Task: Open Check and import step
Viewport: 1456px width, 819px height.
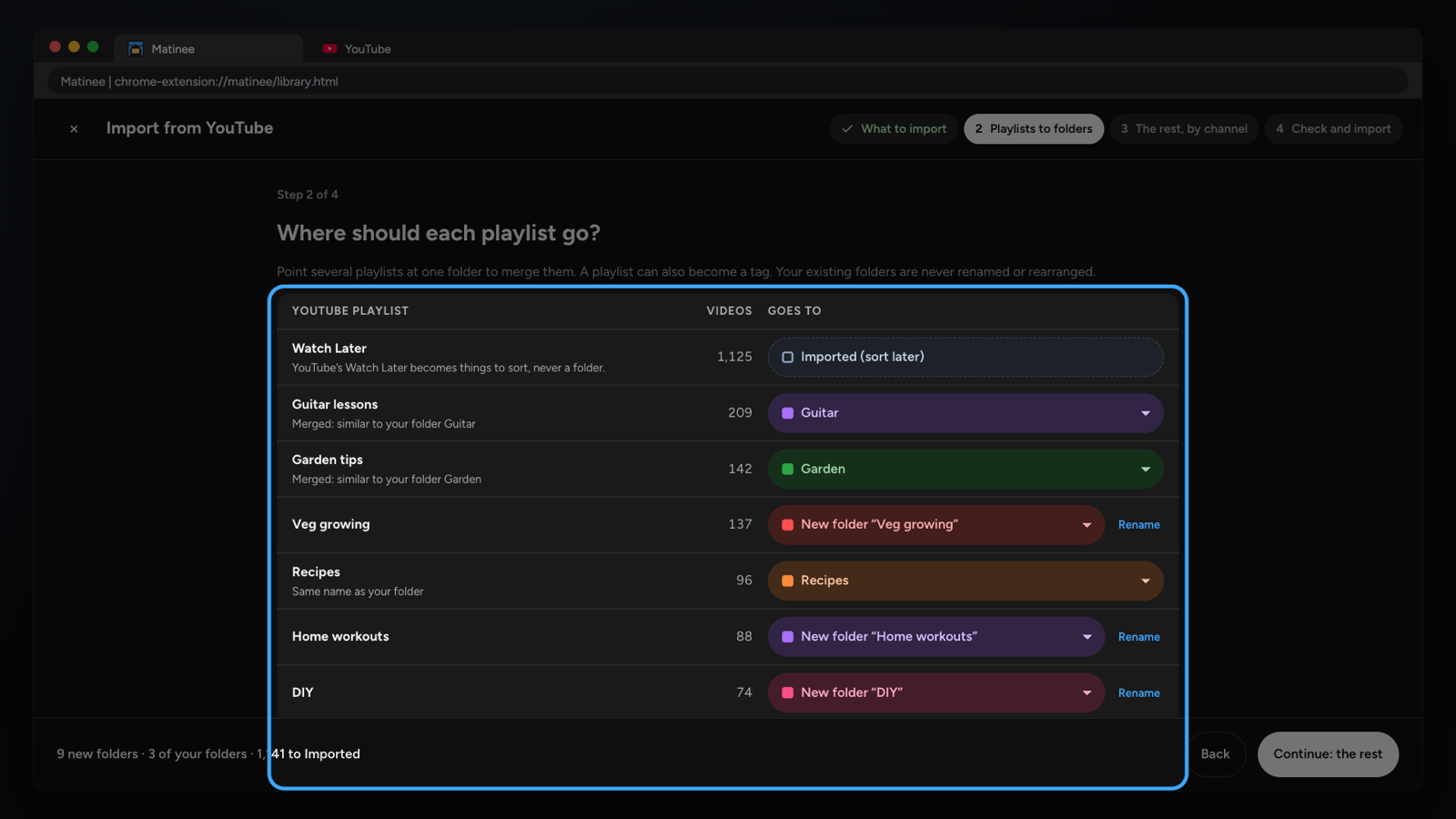Action: coord(1333,129)
